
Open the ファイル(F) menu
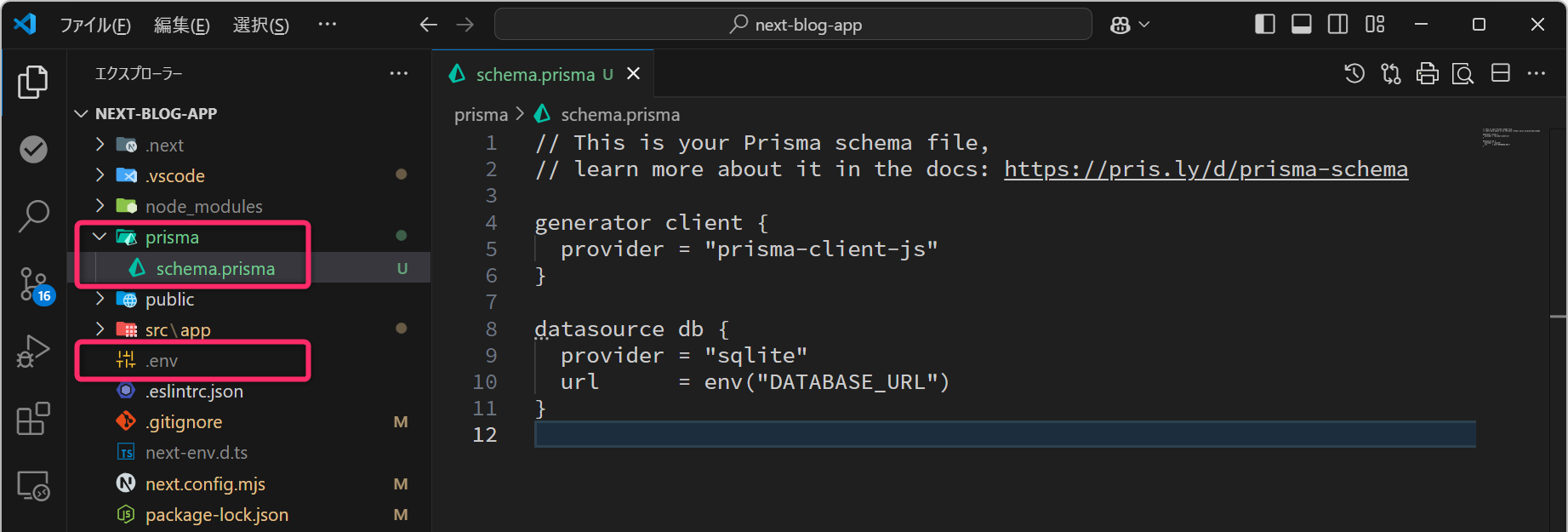tap(94, 25)
